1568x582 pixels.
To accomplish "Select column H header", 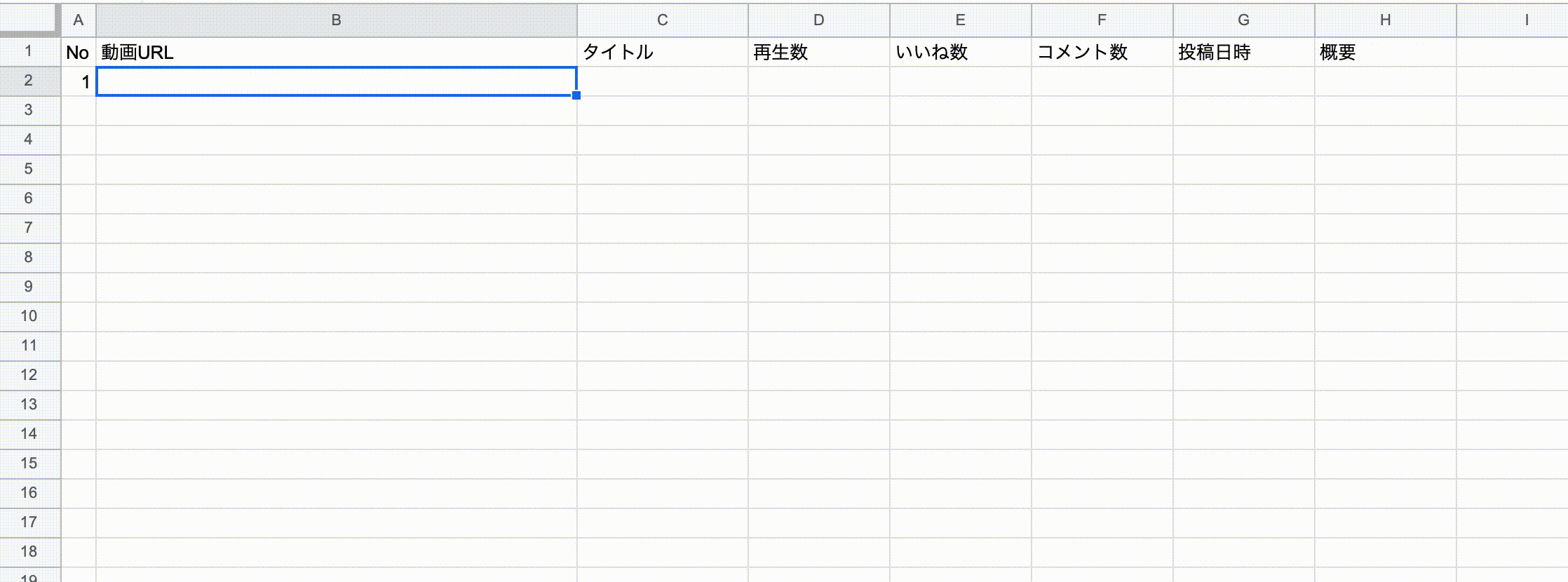I will coord(1386,20).
